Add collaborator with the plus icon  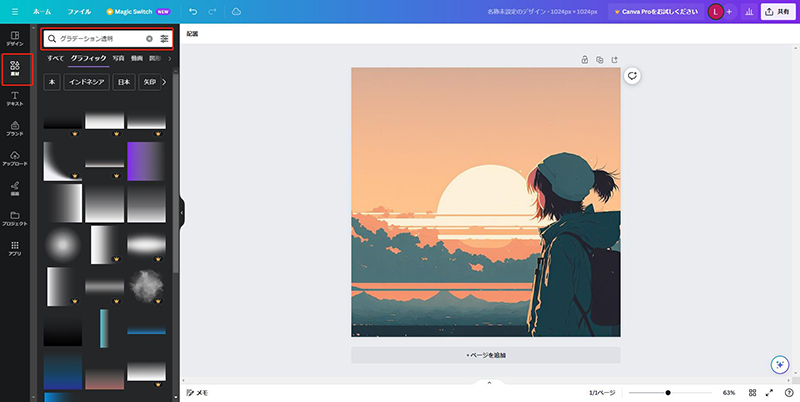pos(729,12)
